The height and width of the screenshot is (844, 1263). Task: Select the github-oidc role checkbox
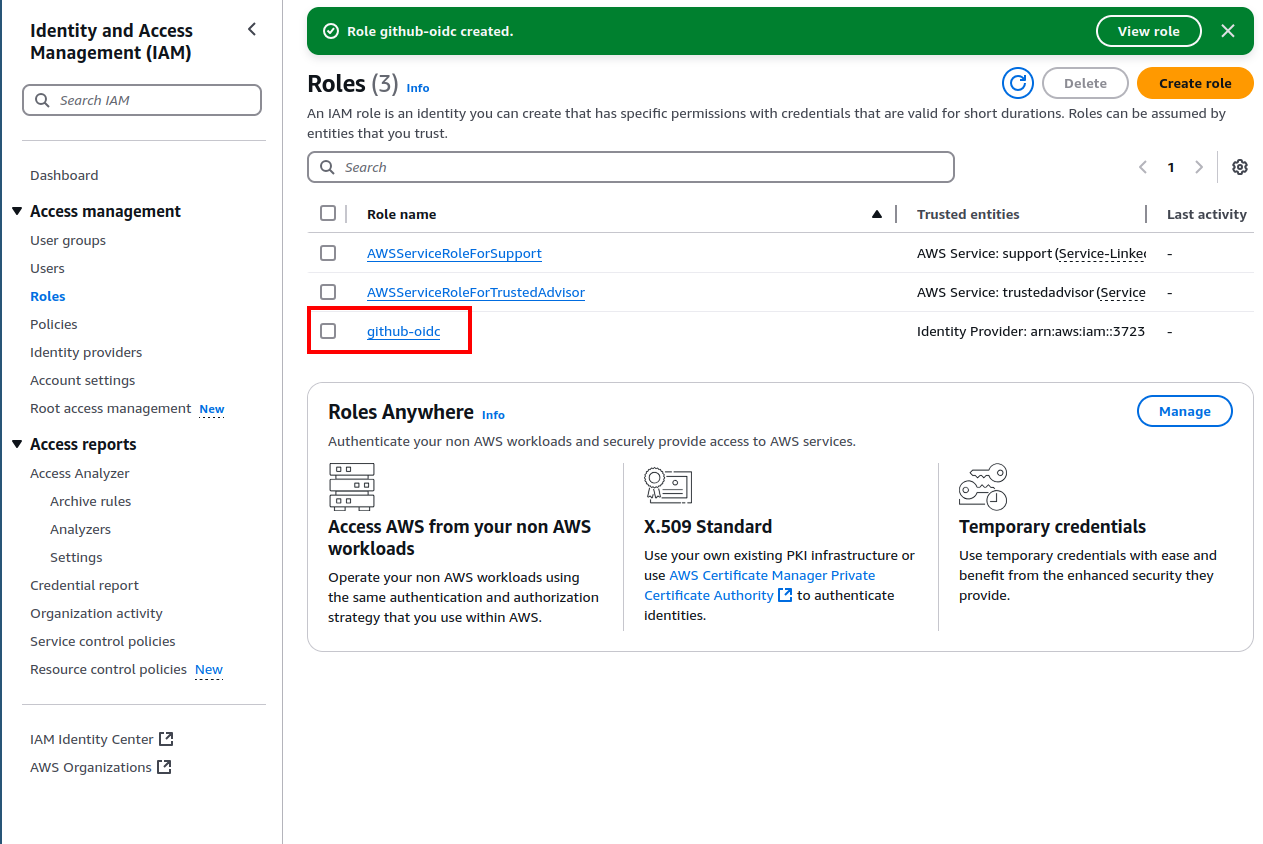pos(328,331)
